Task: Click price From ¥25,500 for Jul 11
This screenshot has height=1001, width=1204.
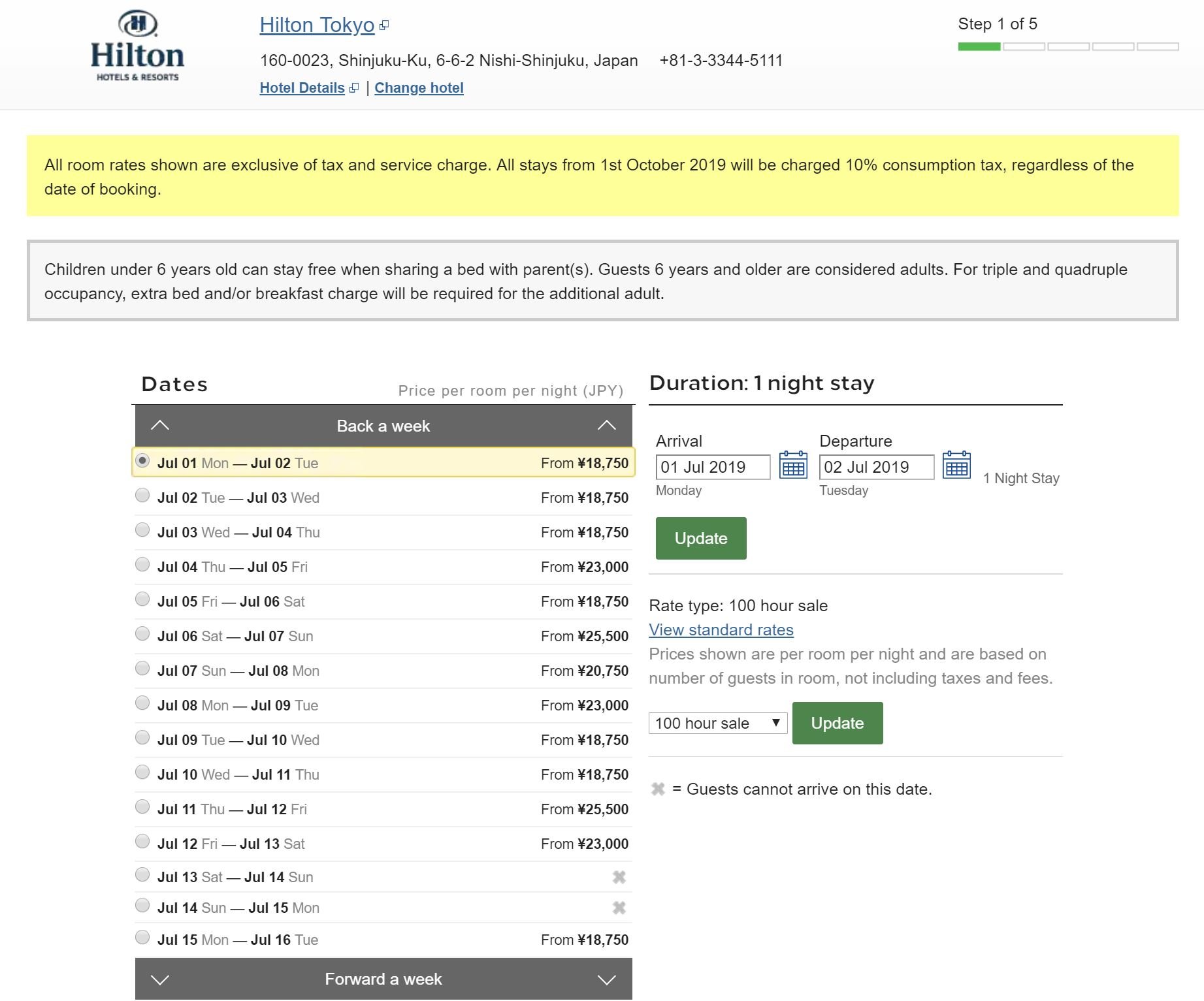Action: click(x=585, y=809)
